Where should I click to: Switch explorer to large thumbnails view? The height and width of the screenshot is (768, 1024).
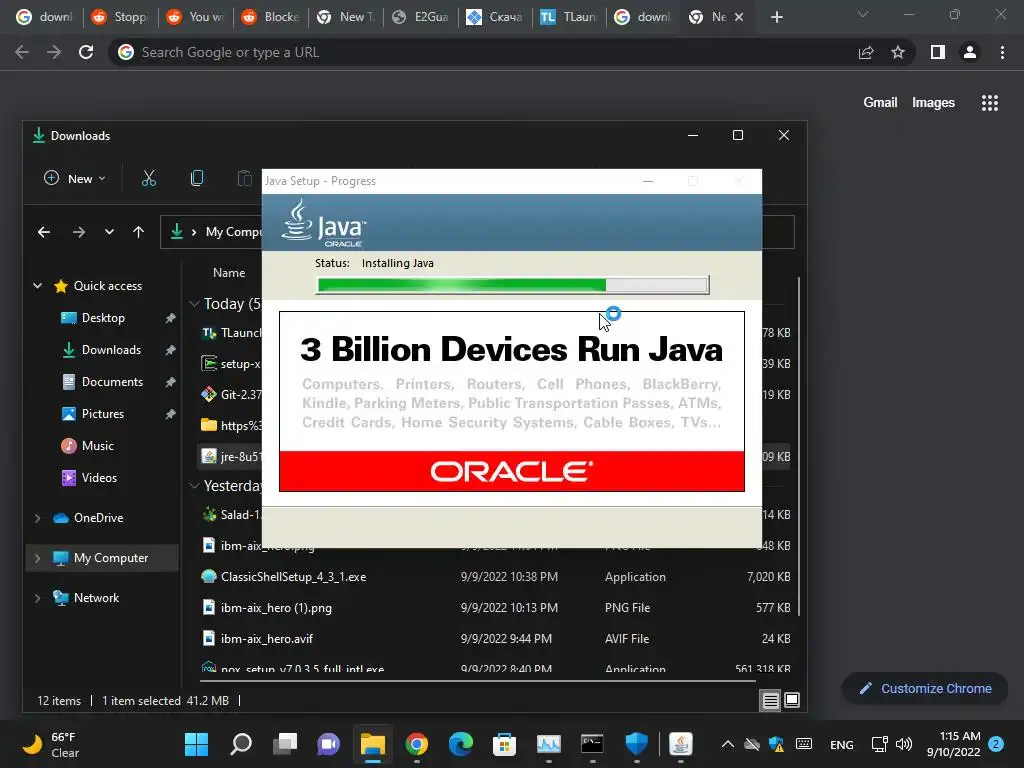coord(792,701)
